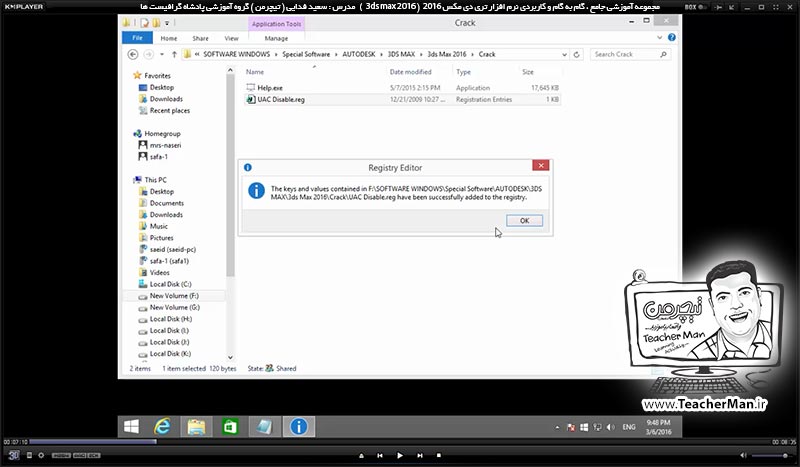This screenshot has width=800, height=467.
Task: Sort by Size column header
Action: 528,72
